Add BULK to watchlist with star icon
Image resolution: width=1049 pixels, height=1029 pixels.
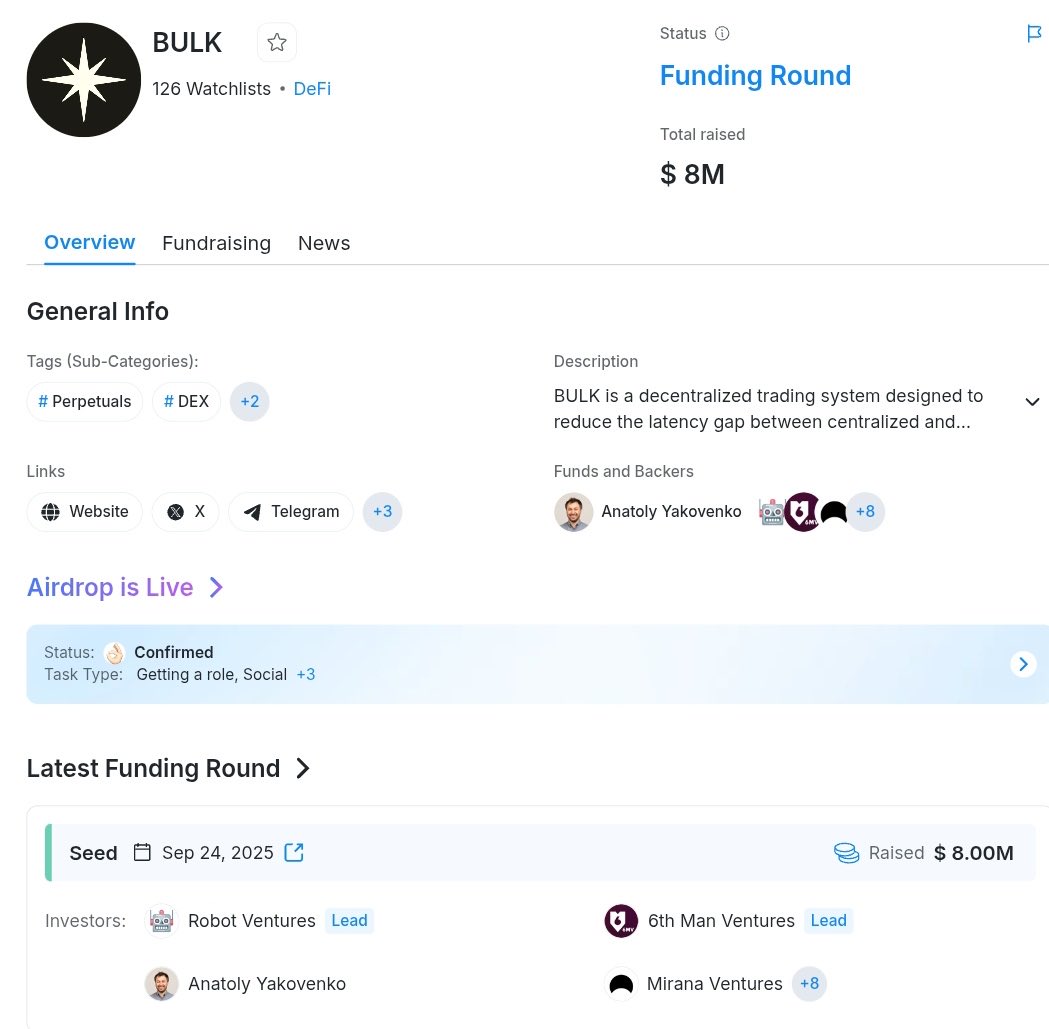(x=276, y=42)
